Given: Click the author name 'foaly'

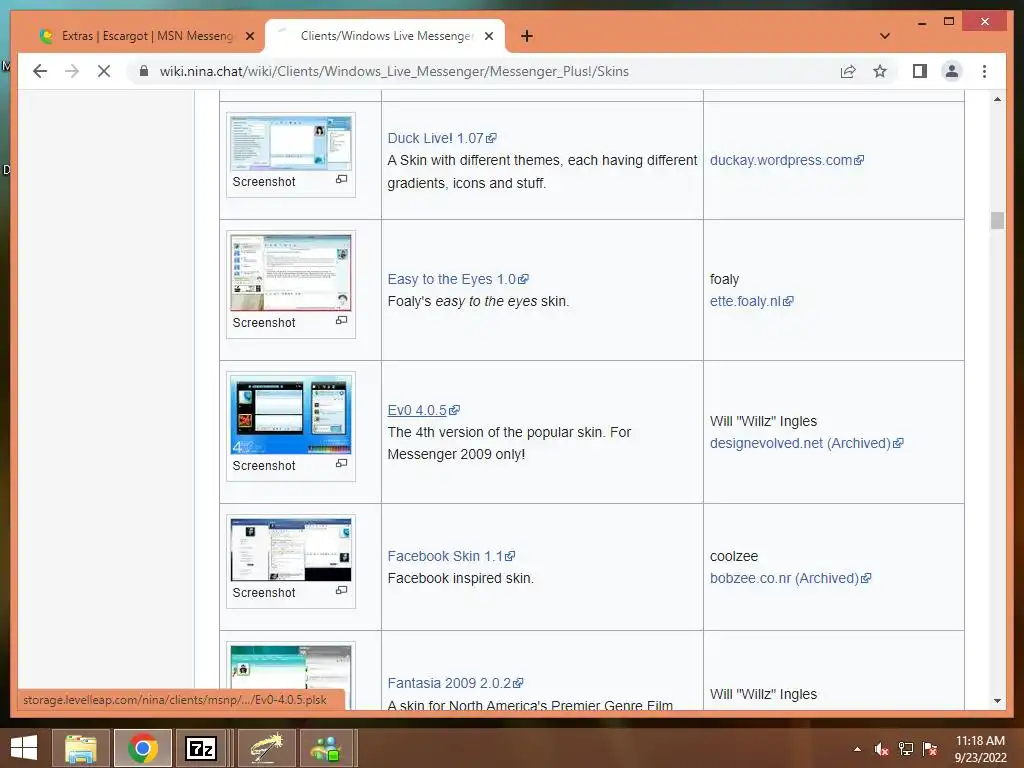Looking at the screenshot, I should (724, 279).
